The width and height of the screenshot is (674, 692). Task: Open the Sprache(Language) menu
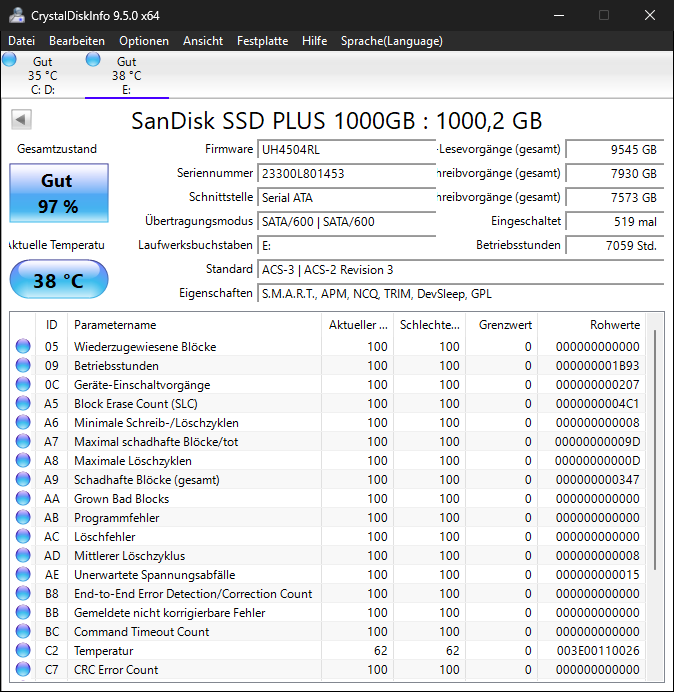391,41
